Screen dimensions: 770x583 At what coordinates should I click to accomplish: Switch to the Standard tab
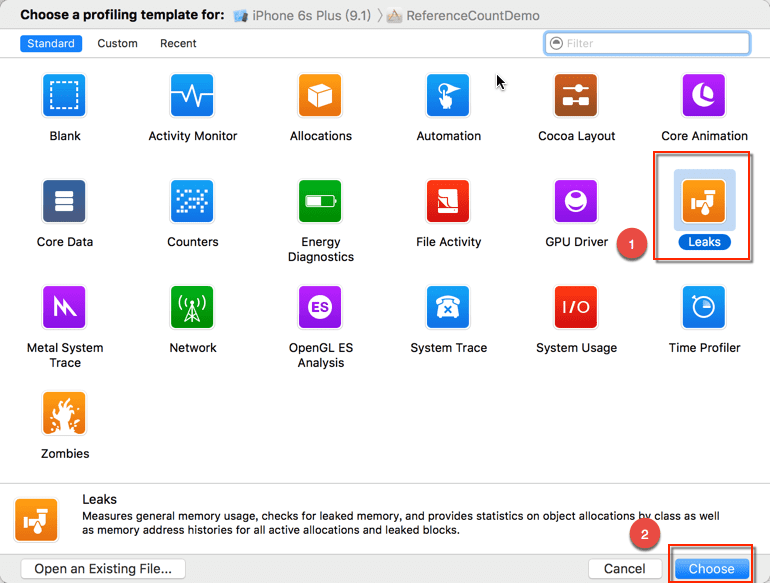coord(51,43)
